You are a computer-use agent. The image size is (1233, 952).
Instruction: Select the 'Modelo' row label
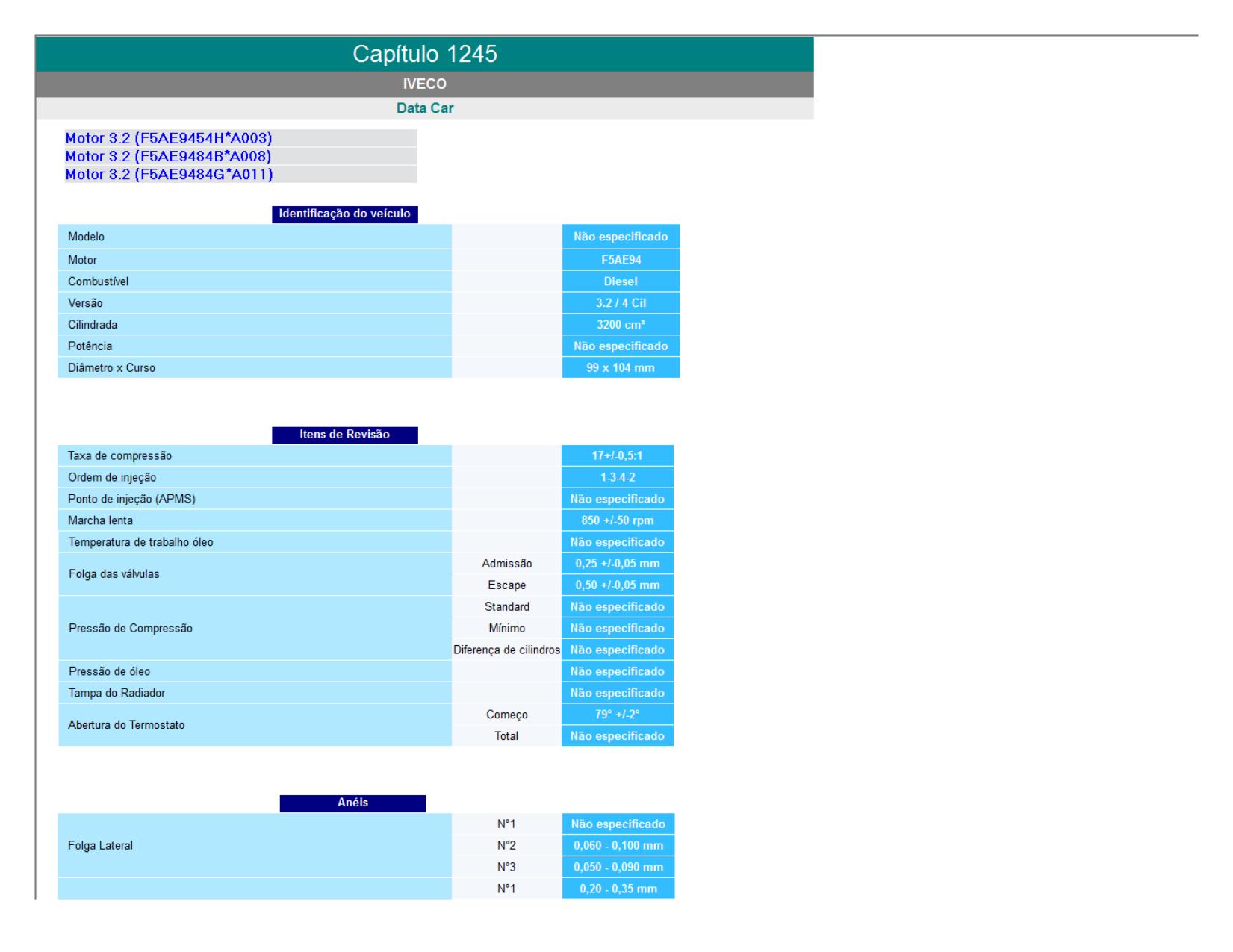86,237
